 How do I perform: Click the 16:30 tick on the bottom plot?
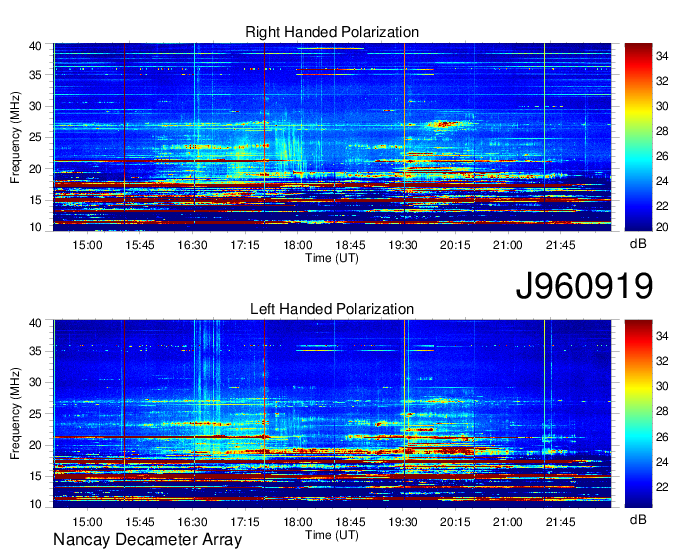pyautogui.click(x=192, y=522)
